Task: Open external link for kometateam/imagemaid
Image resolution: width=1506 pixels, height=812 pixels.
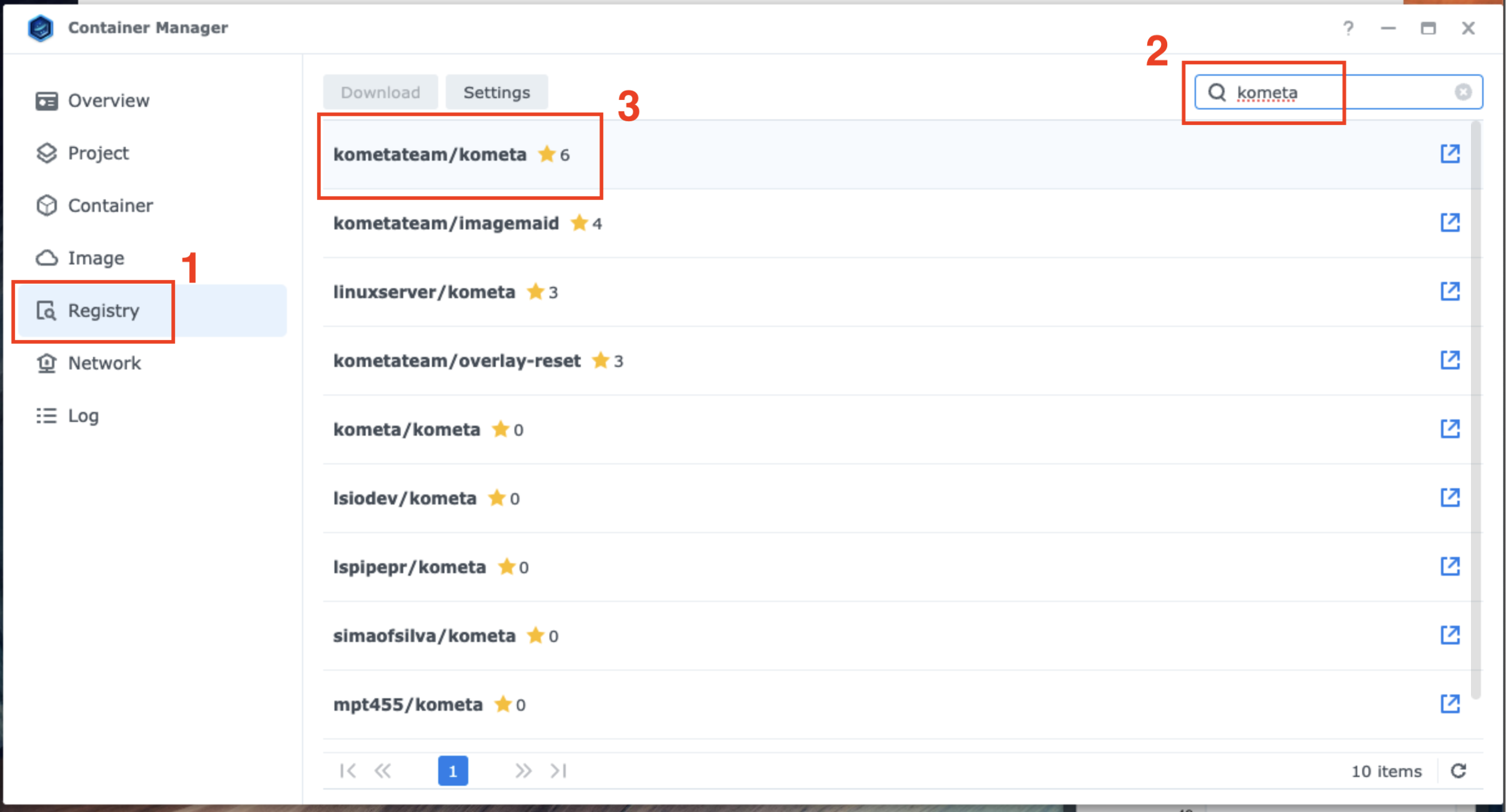Action: [x=1450, y=223]
